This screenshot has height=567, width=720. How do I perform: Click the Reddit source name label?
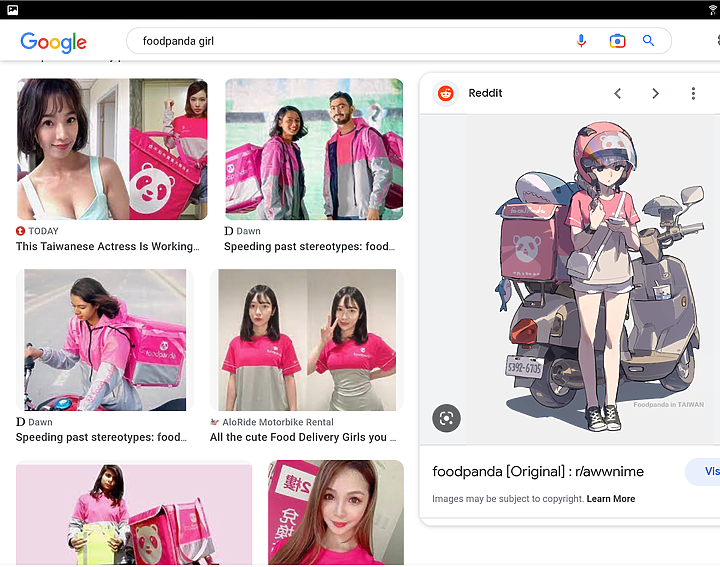click(x=485, y=93)
